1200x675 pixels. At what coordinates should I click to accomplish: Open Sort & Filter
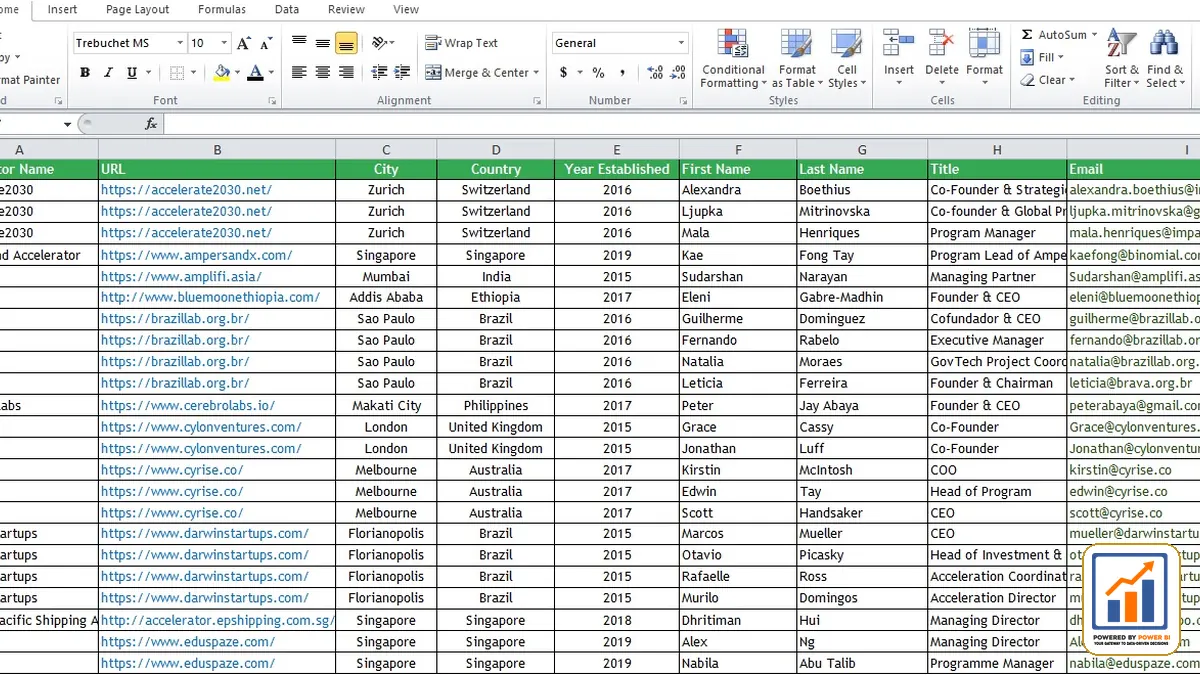point(1121,59)
